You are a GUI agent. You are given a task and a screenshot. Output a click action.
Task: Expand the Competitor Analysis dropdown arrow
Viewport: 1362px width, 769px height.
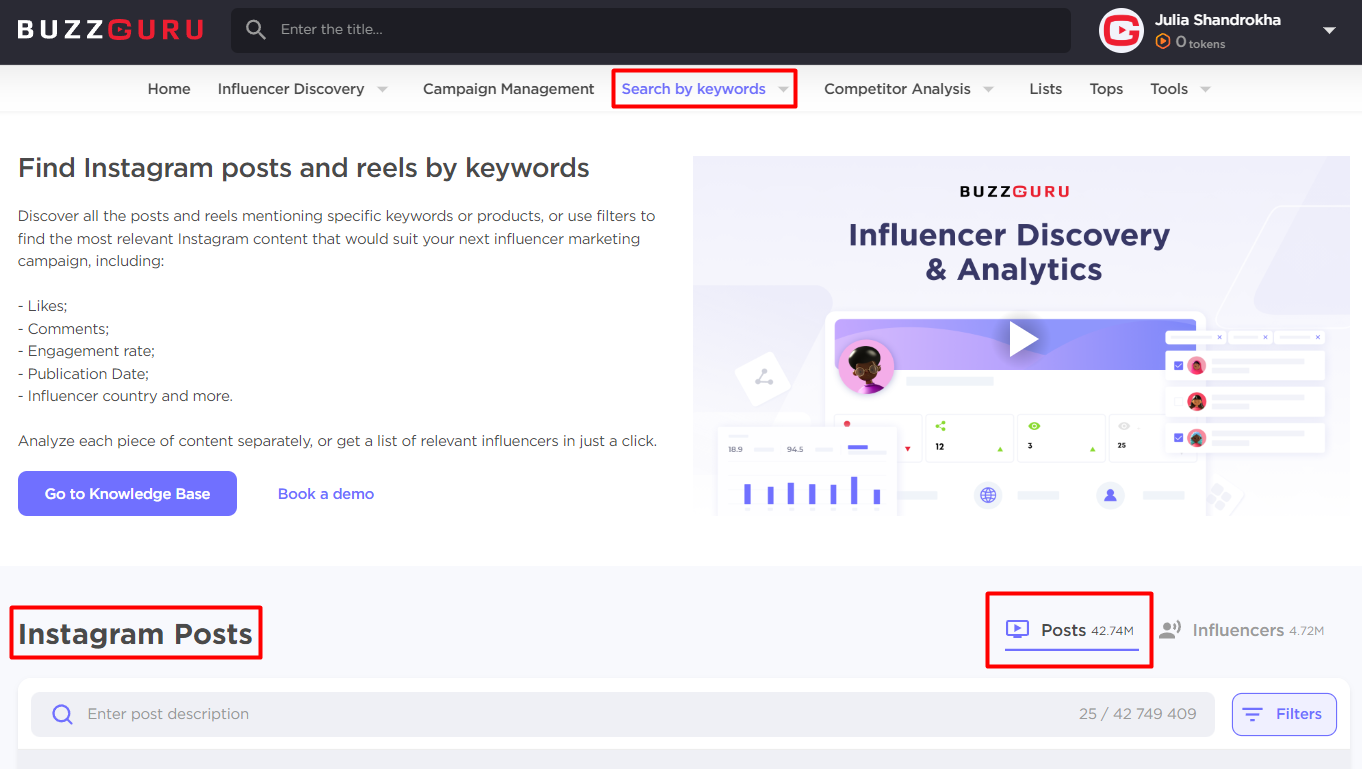(988, 89)
